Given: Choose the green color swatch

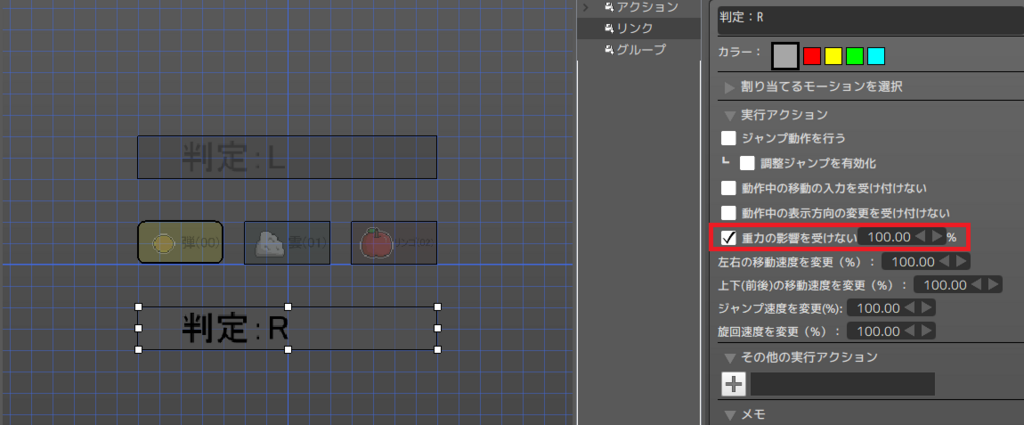Looking at the screenshot, I should tap(854, 56).
